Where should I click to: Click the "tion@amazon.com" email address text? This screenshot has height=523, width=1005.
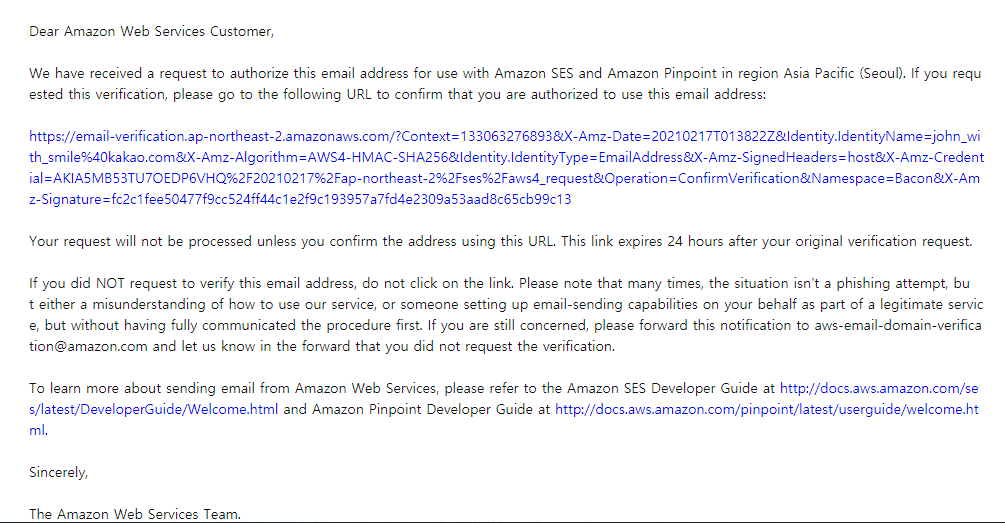[88, 347]
